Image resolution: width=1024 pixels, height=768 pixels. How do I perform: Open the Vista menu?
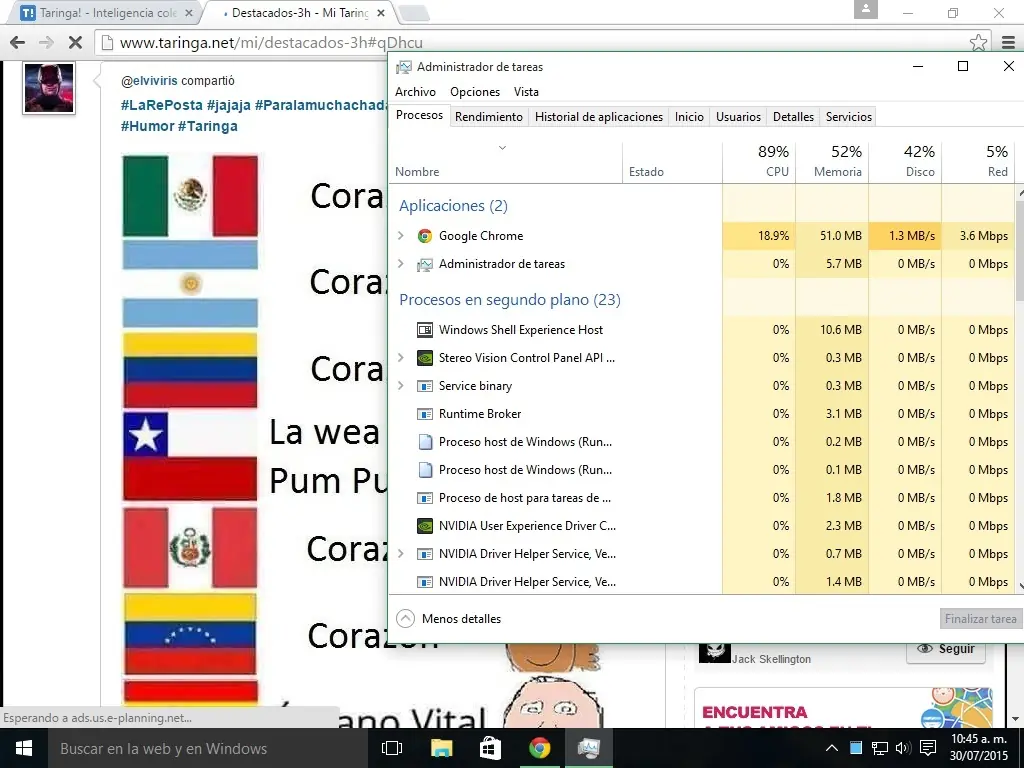(x=526, y=92)
